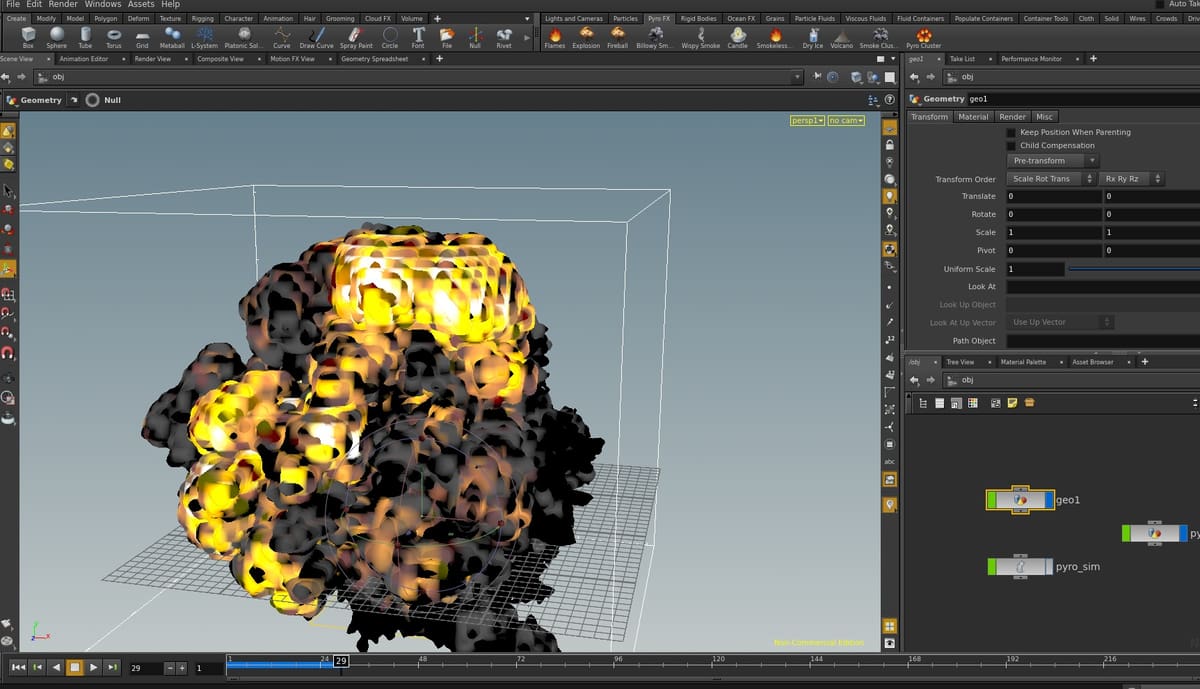The width and height of the screenshot is (1200, 689).
Task: Open the Pre-transform dropdown
Action: point(1053,161)
